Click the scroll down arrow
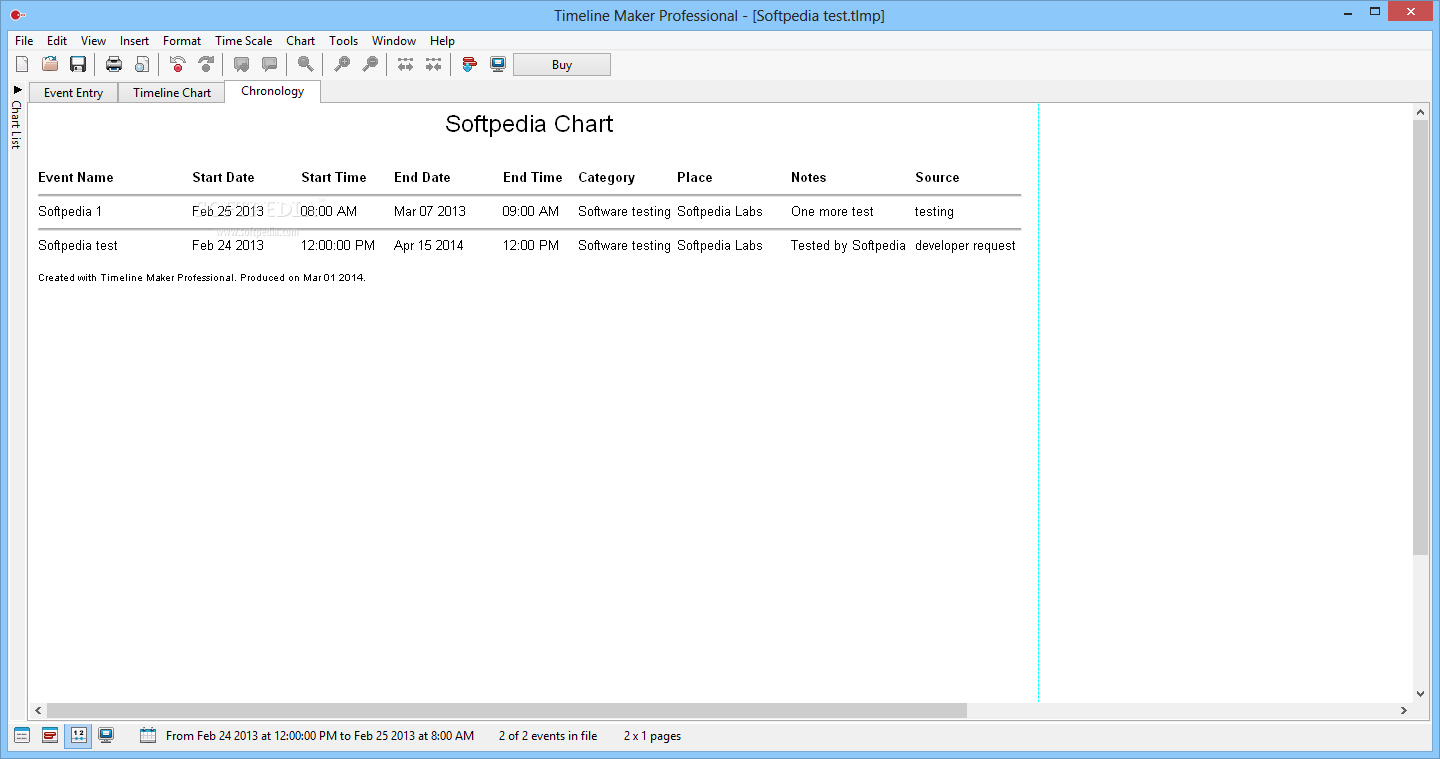Viewport: 1440px width, 759px height. coord(1420,693)
